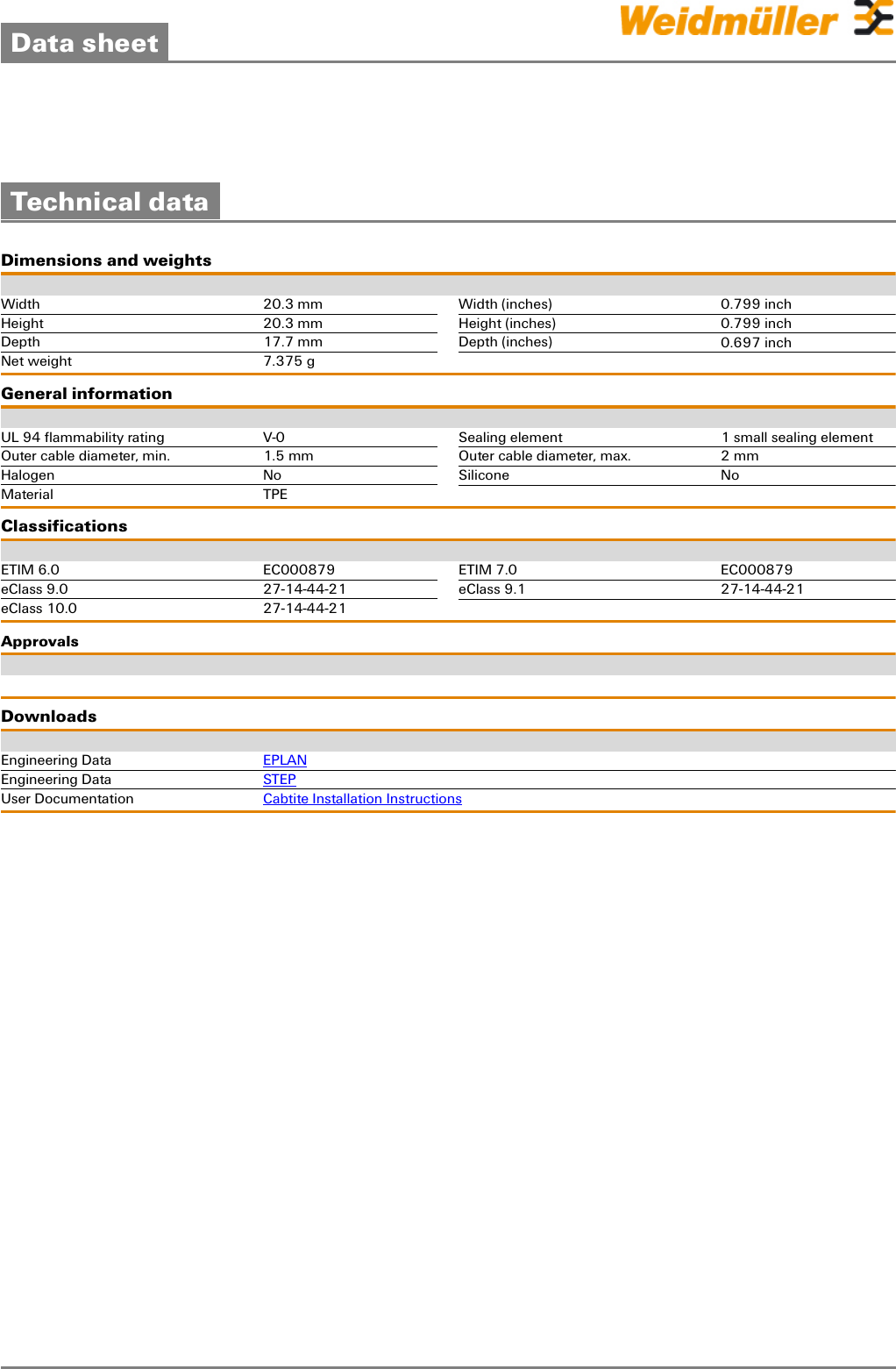Open the EPLAN engineering data link

tap(285, 760)
